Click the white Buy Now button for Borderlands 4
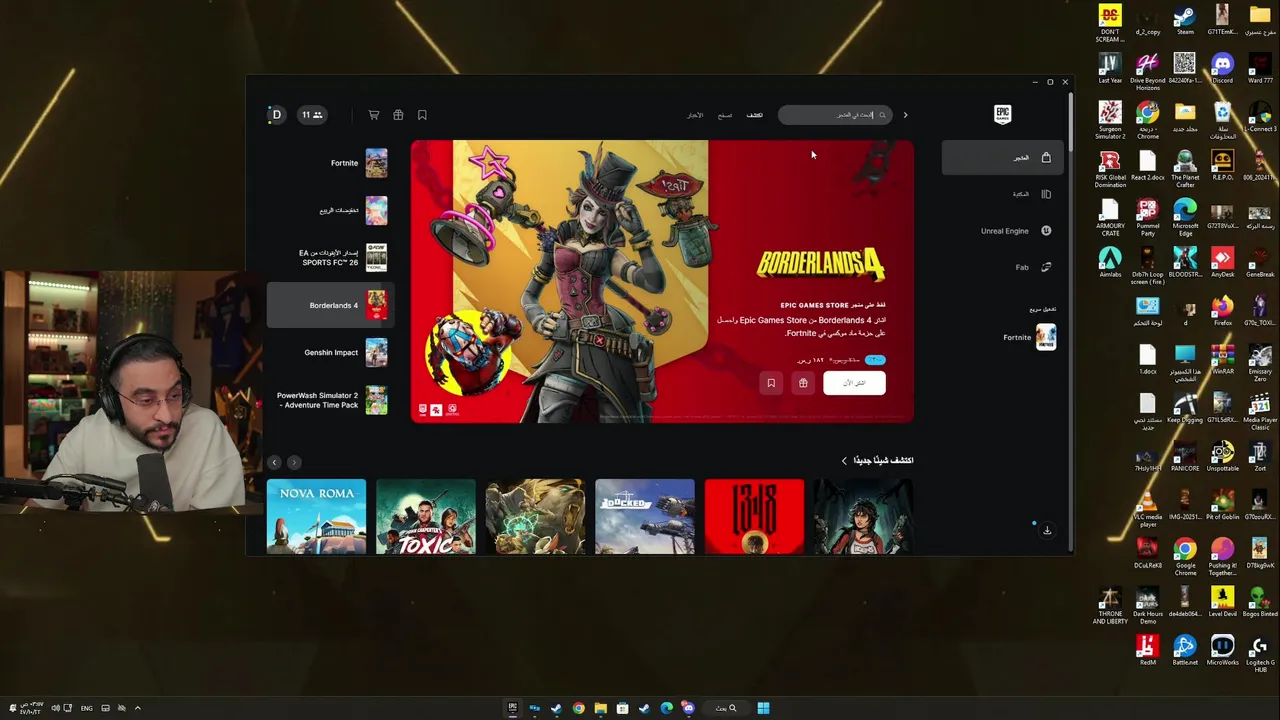Viewport: 1280px width, 720px height. (x=854, y=383)
